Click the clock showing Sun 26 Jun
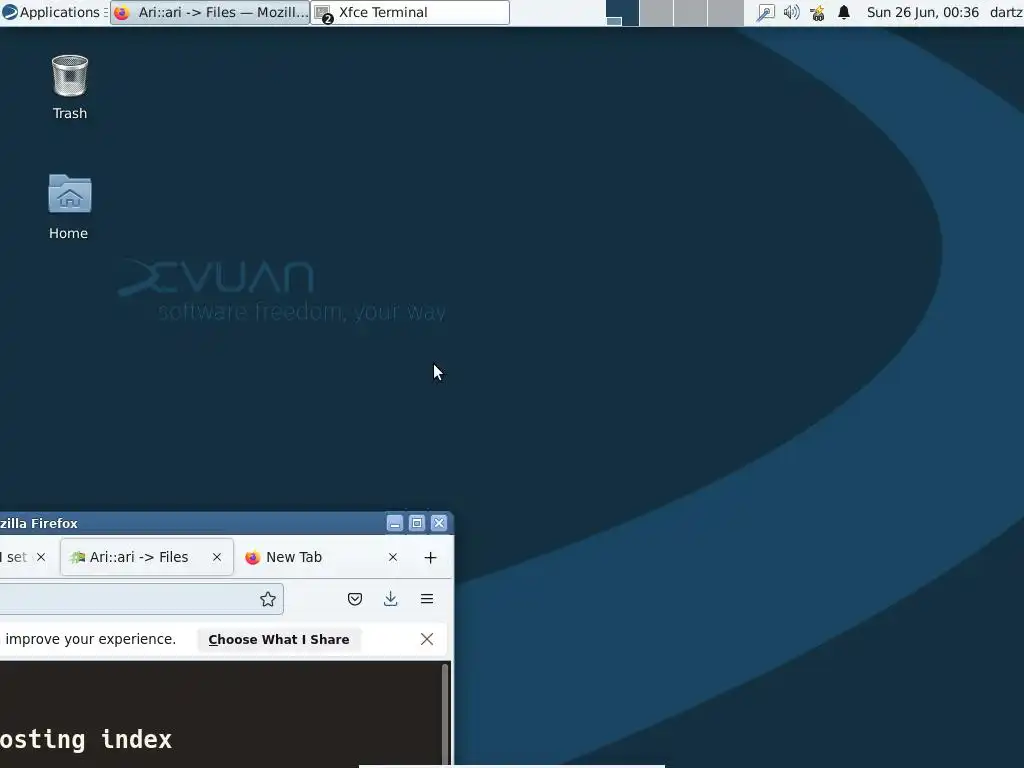 [922, 12]
